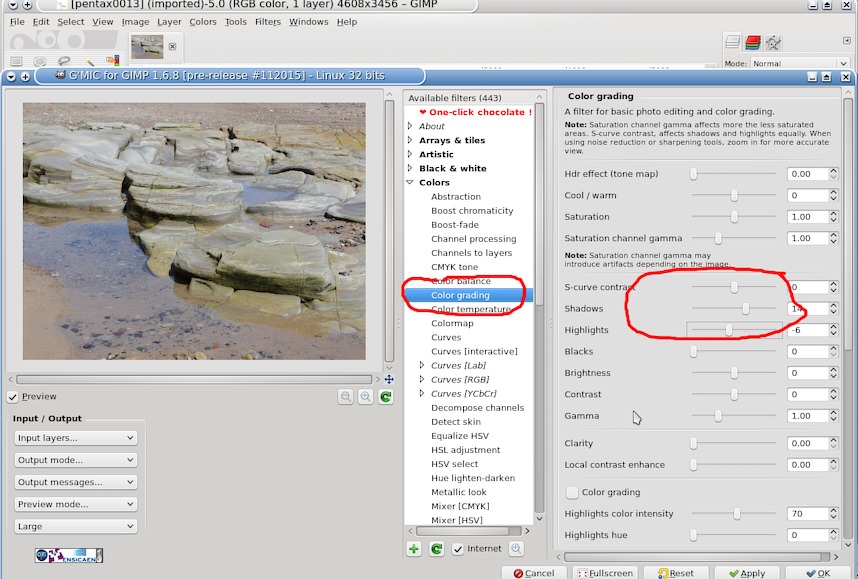
Task: Expand the Artistic filter category
Action: 410,154
